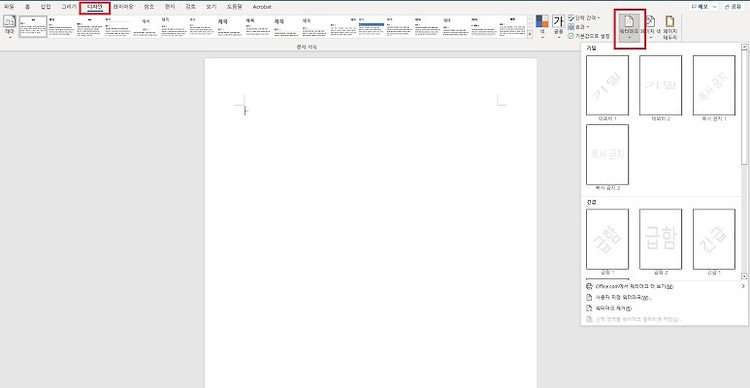Open the 글꼴 (Fonts) theme dropdown
The width and height of the screenshot is (750, 388).
coord(558,26)
